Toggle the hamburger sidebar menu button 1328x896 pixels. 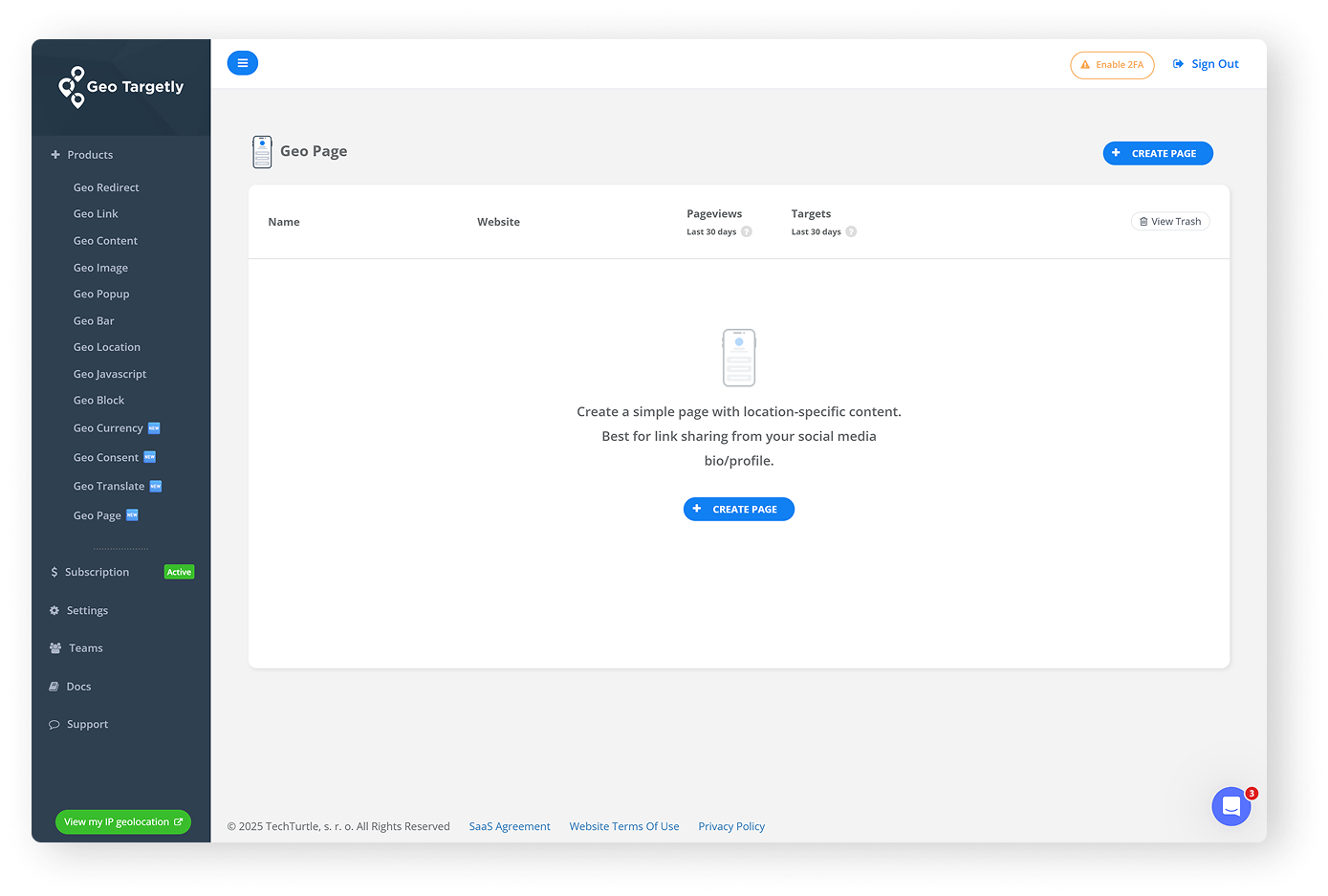pyautogui.click(x=243, y=63)
